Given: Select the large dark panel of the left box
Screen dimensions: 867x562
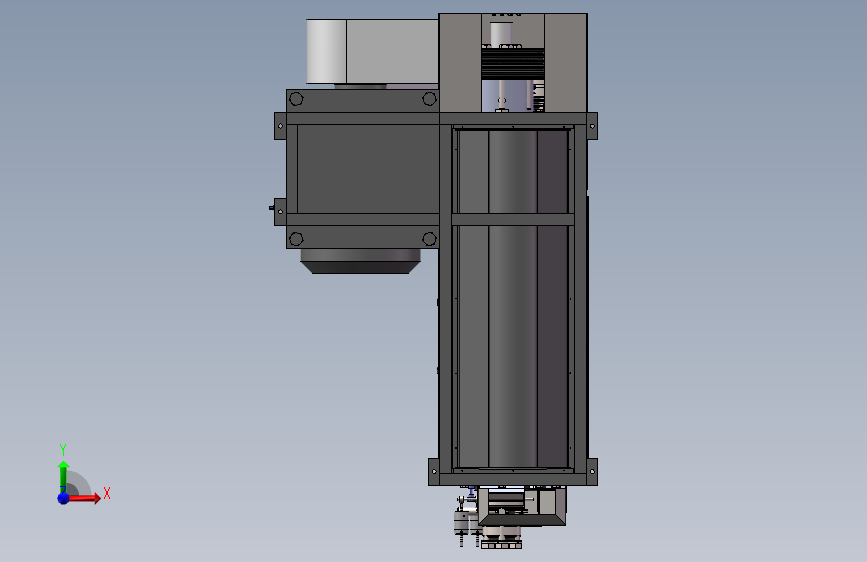Looking at the screenshot, I should (368, 169).
